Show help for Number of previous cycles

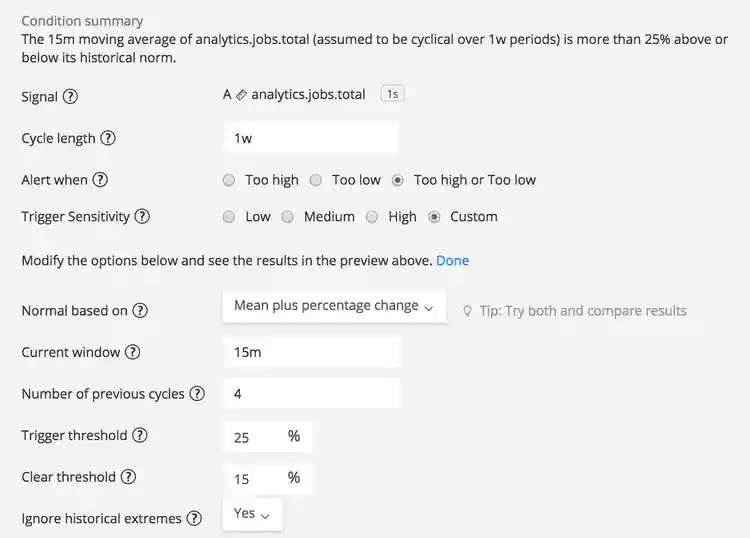coord(197,394)
